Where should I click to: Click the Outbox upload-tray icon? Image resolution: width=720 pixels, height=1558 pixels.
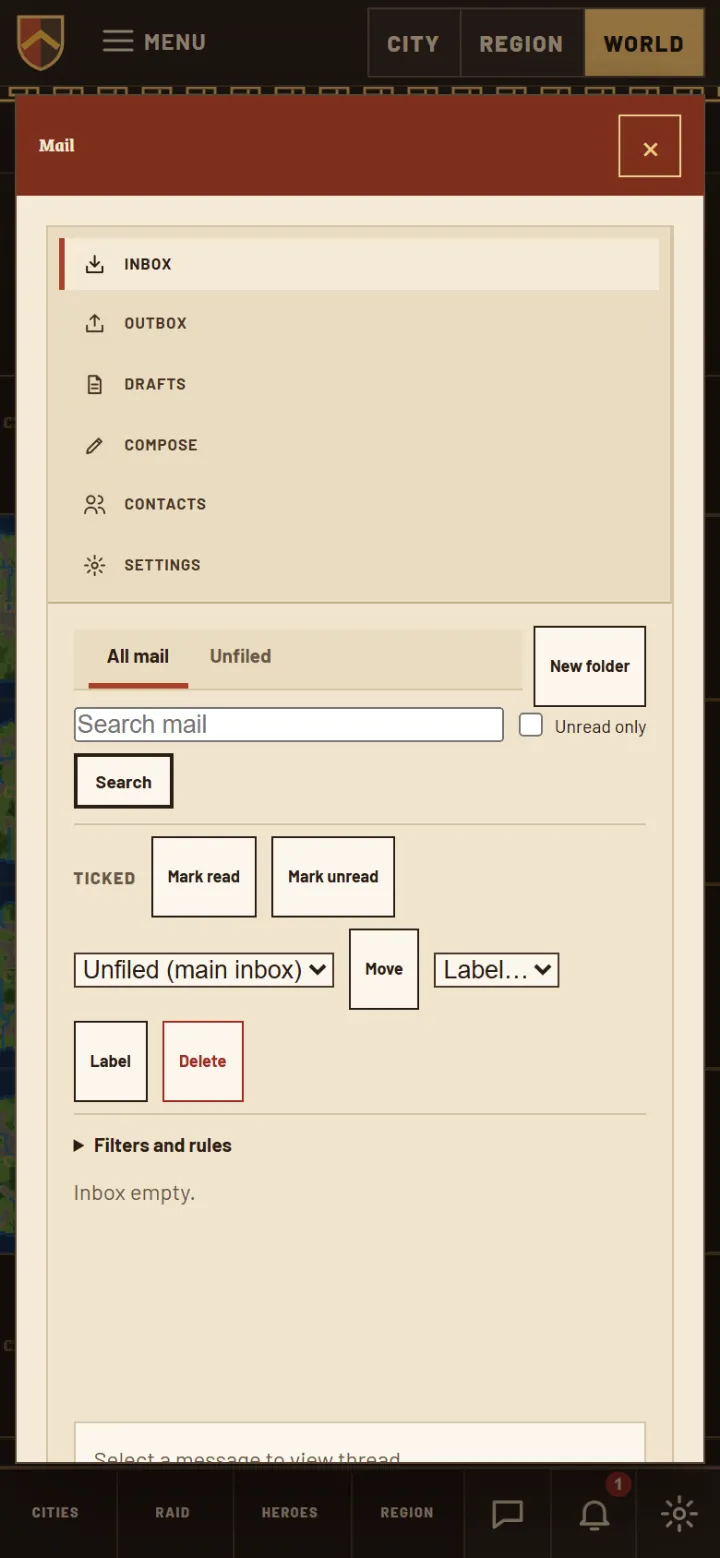(x=94, y=324)
